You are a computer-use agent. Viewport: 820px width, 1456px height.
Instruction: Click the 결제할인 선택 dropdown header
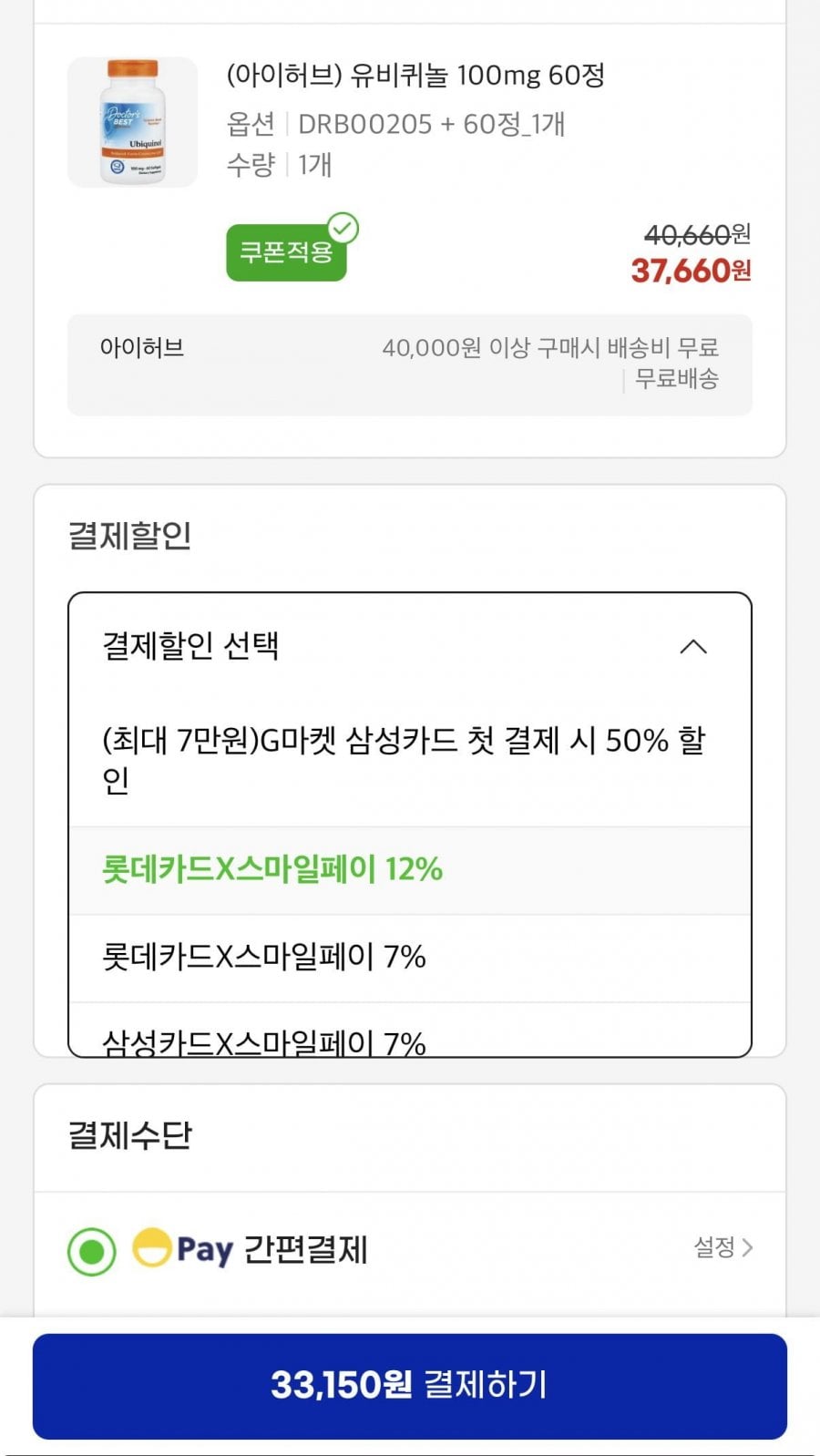coord(409,646)
